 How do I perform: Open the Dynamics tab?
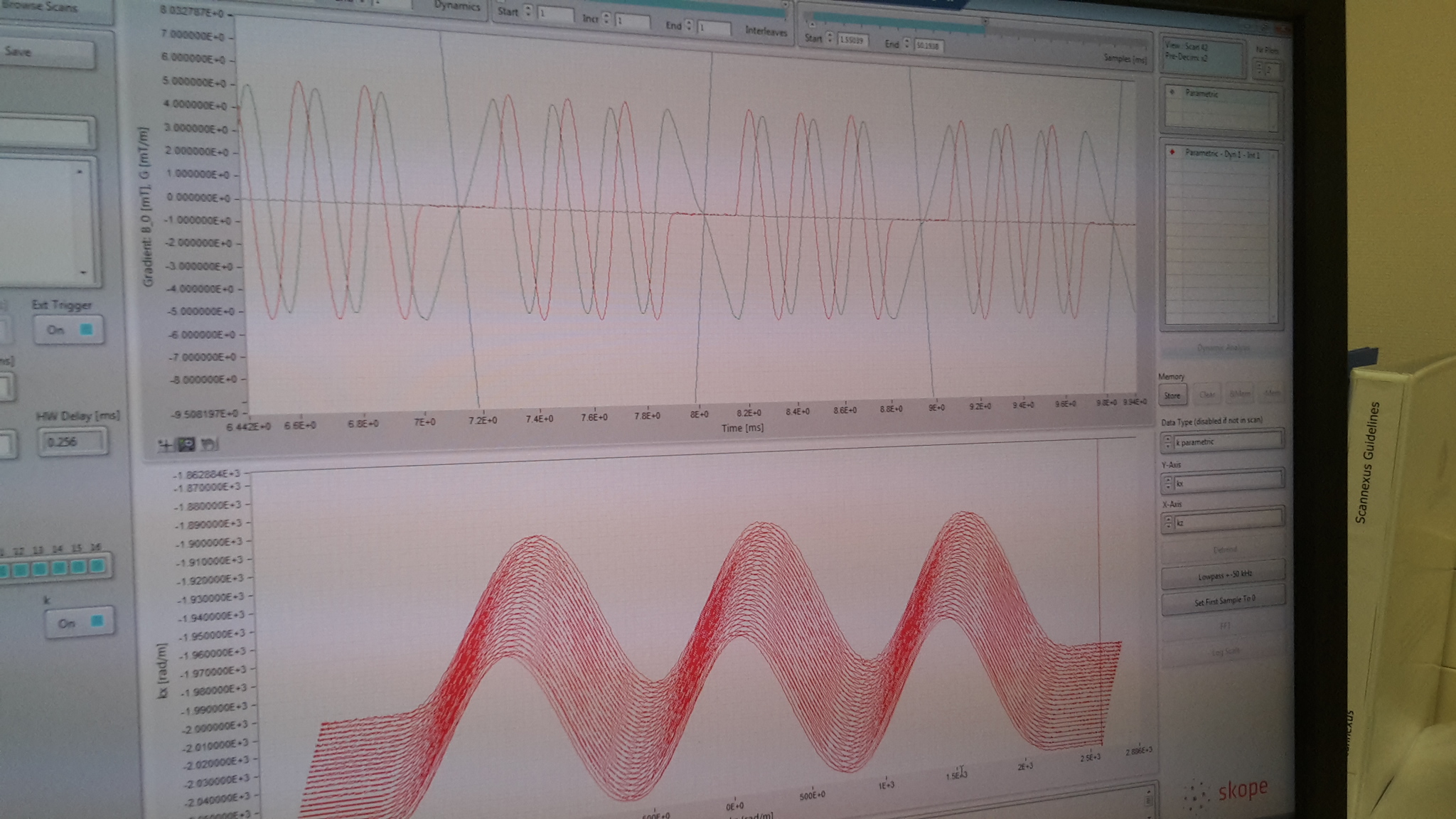456,6
